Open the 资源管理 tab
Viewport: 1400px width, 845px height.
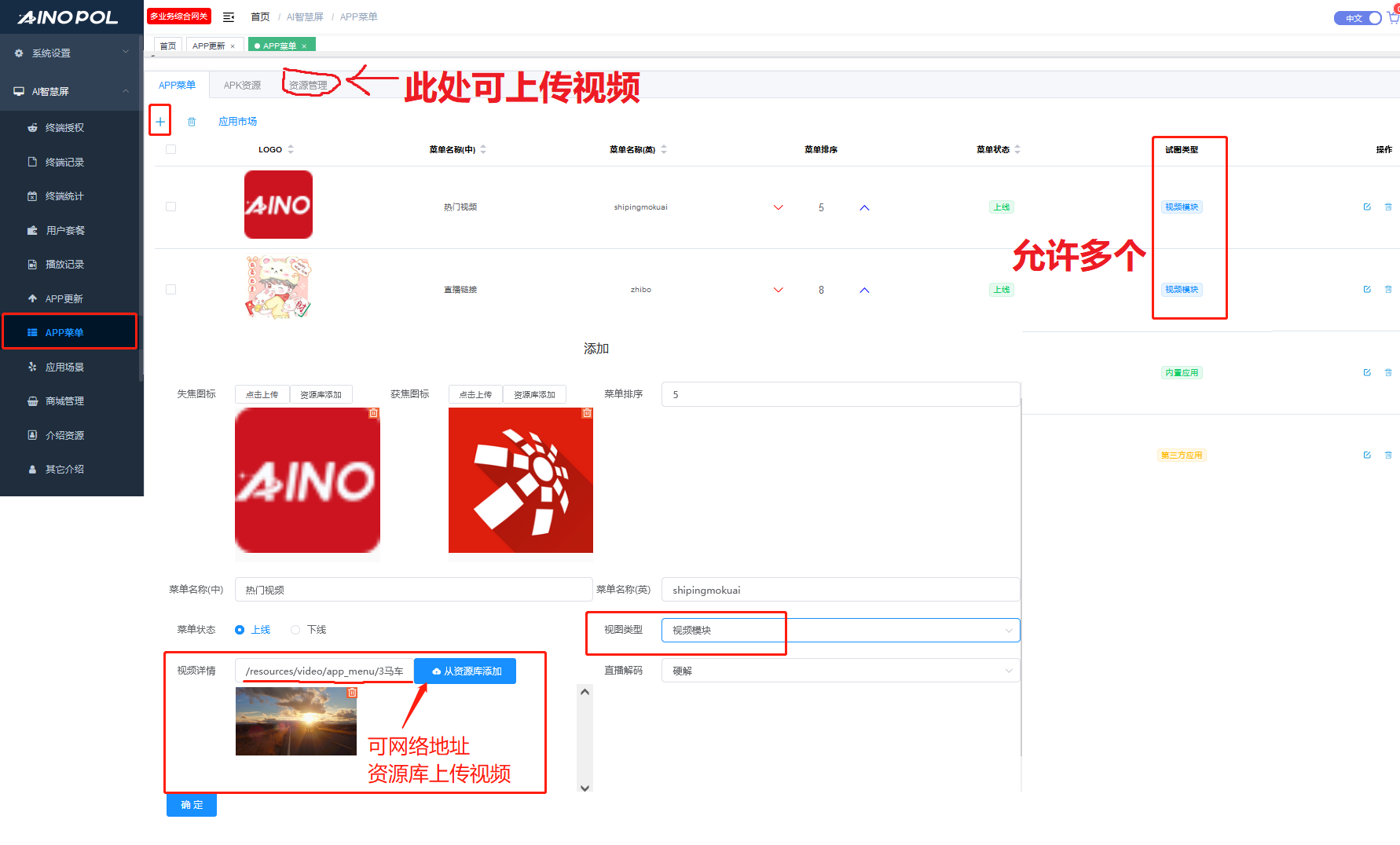coord(308,86)
